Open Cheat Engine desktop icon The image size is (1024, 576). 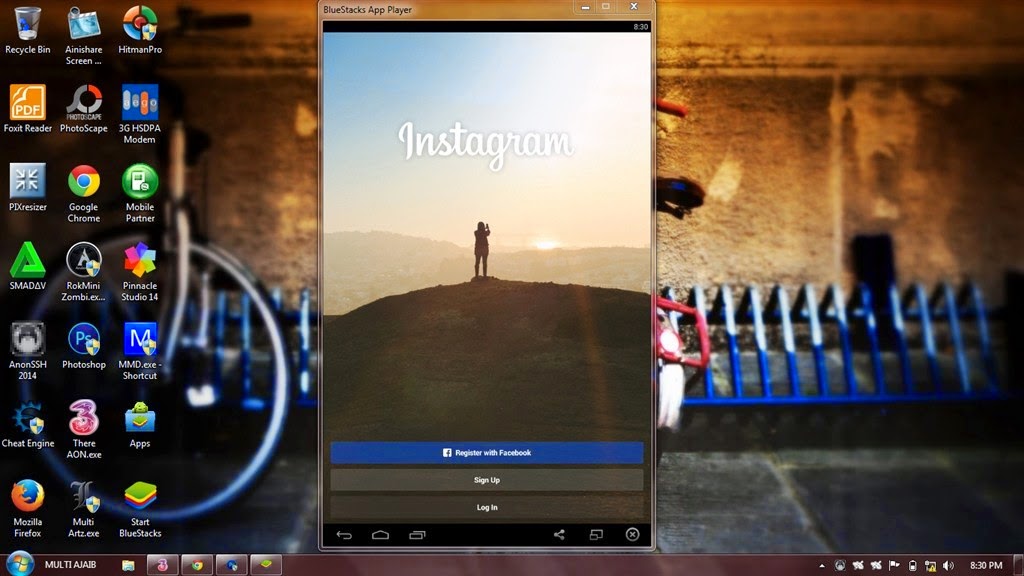click(x=27, y=424)
